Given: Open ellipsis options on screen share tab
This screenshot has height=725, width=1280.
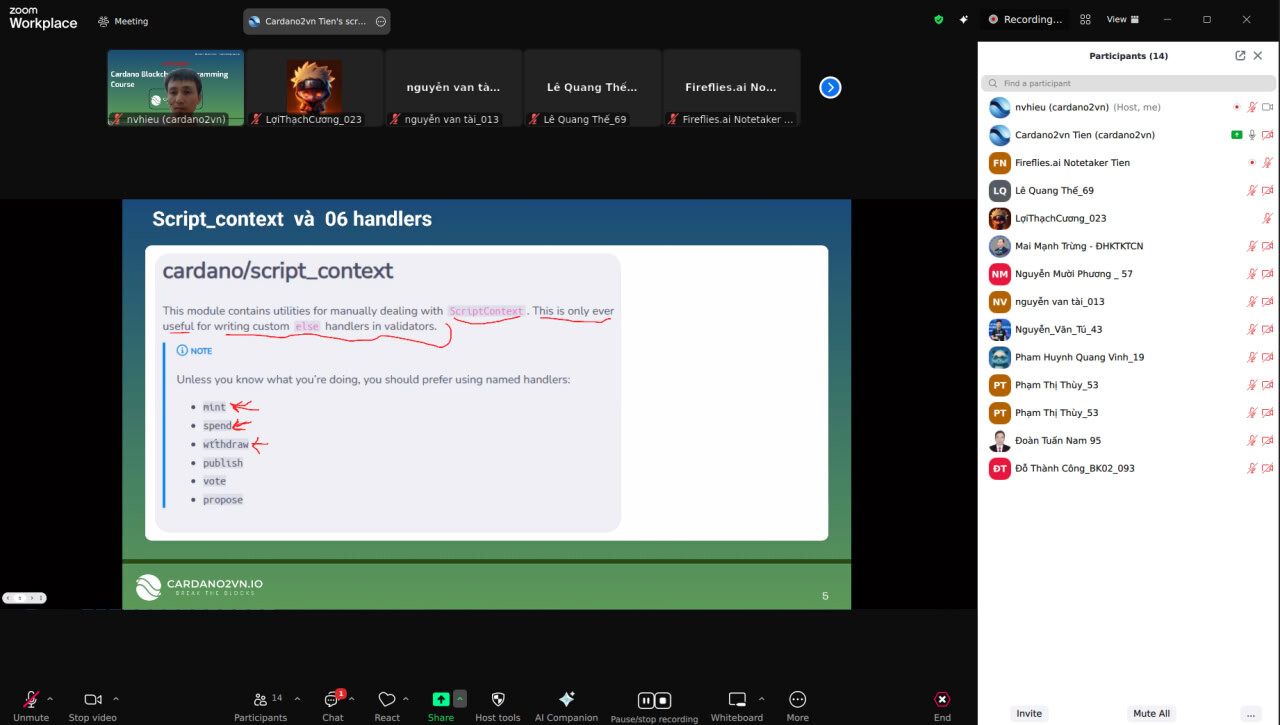Looking at the screenshot, I should pos(380,21).
